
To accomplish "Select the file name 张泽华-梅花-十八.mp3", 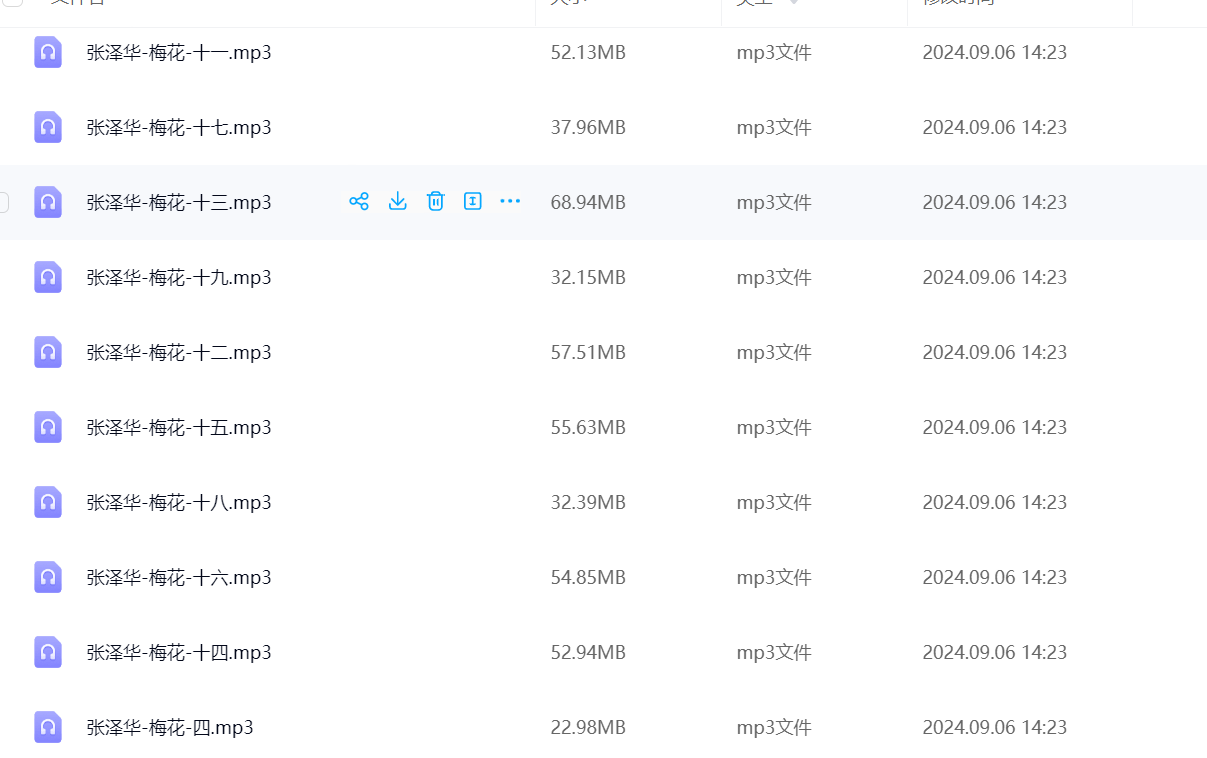I will tap(179, 502).
